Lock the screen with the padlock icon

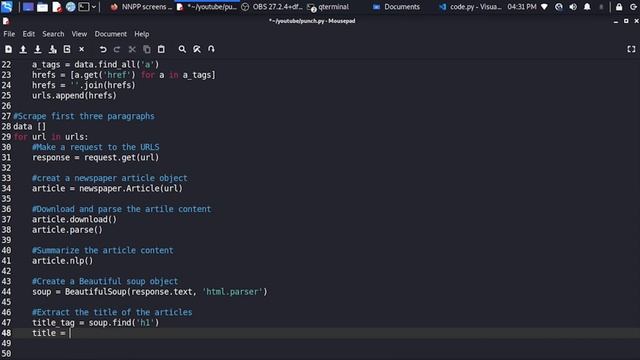(619, 7)
